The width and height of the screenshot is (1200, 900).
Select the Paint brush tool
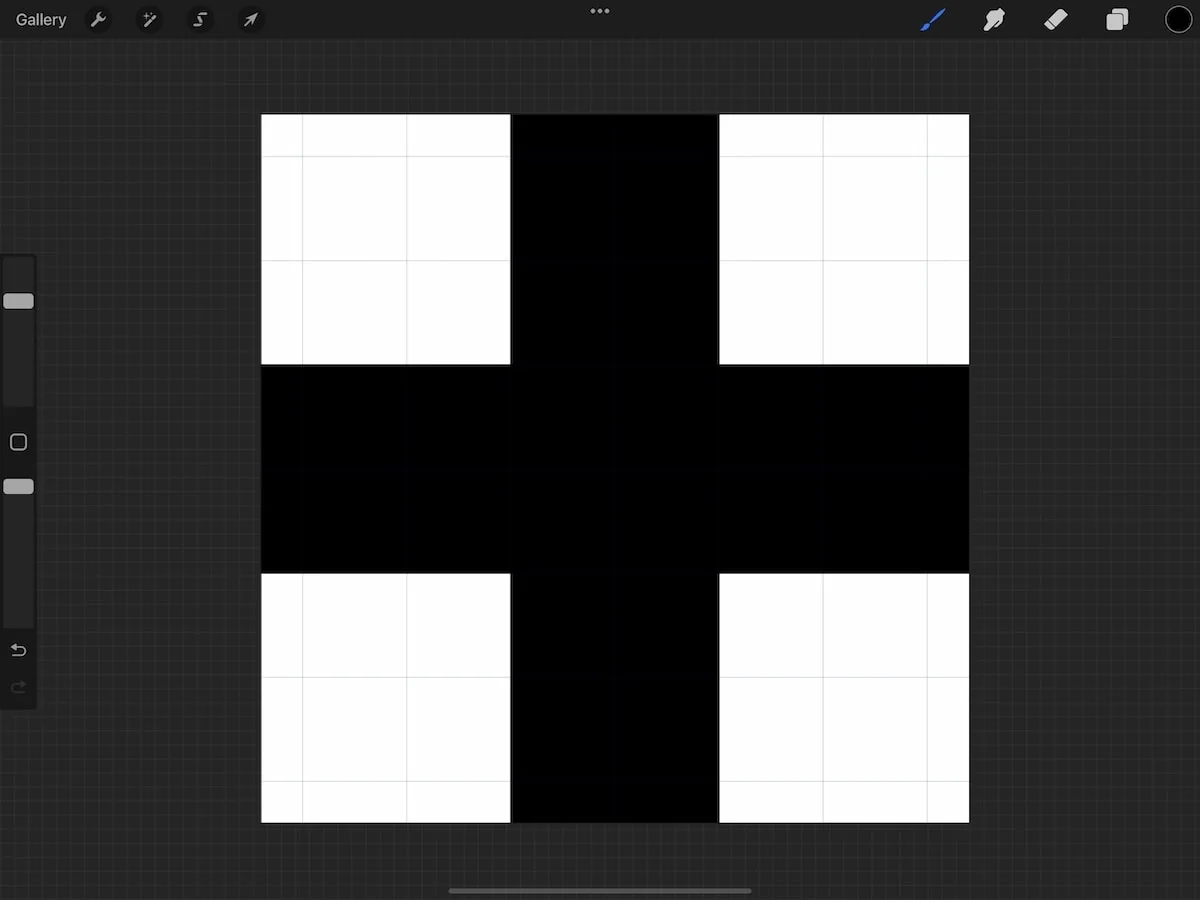pos(933,19)
